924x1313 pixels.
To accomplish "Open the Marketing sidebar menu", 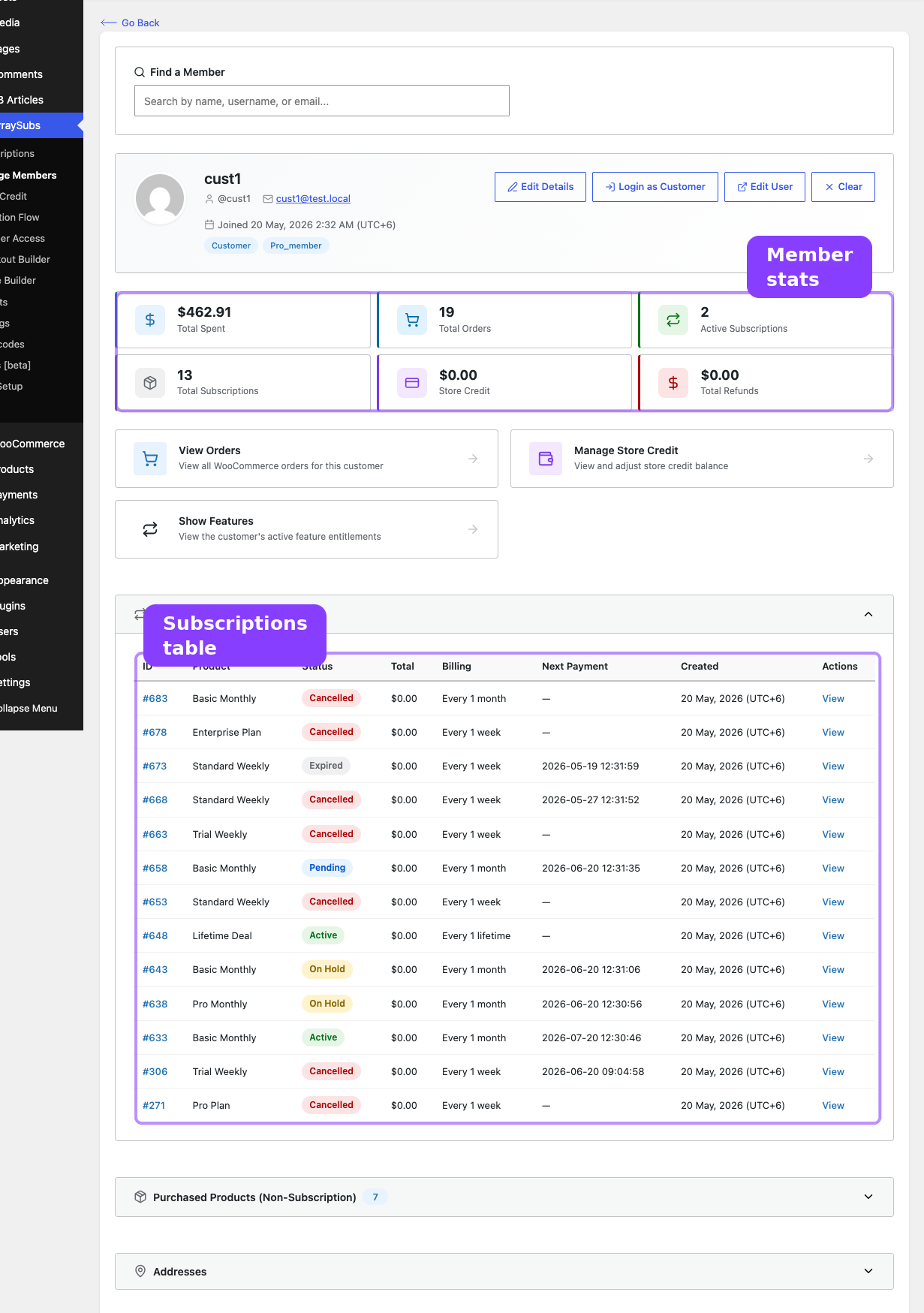I will 41,547.
